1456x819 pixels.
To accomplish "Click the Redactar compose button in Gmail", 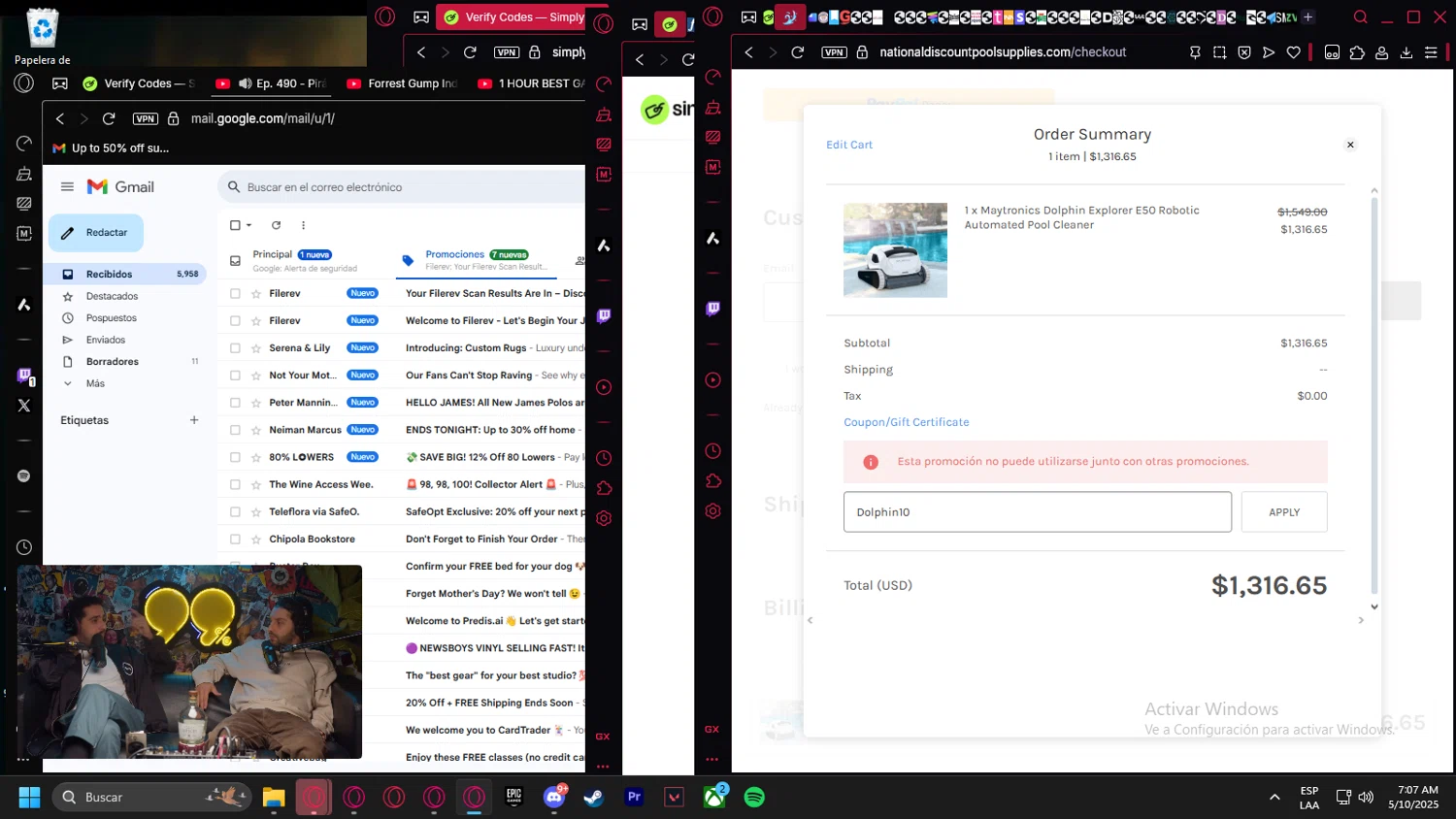I will [96, 233].
